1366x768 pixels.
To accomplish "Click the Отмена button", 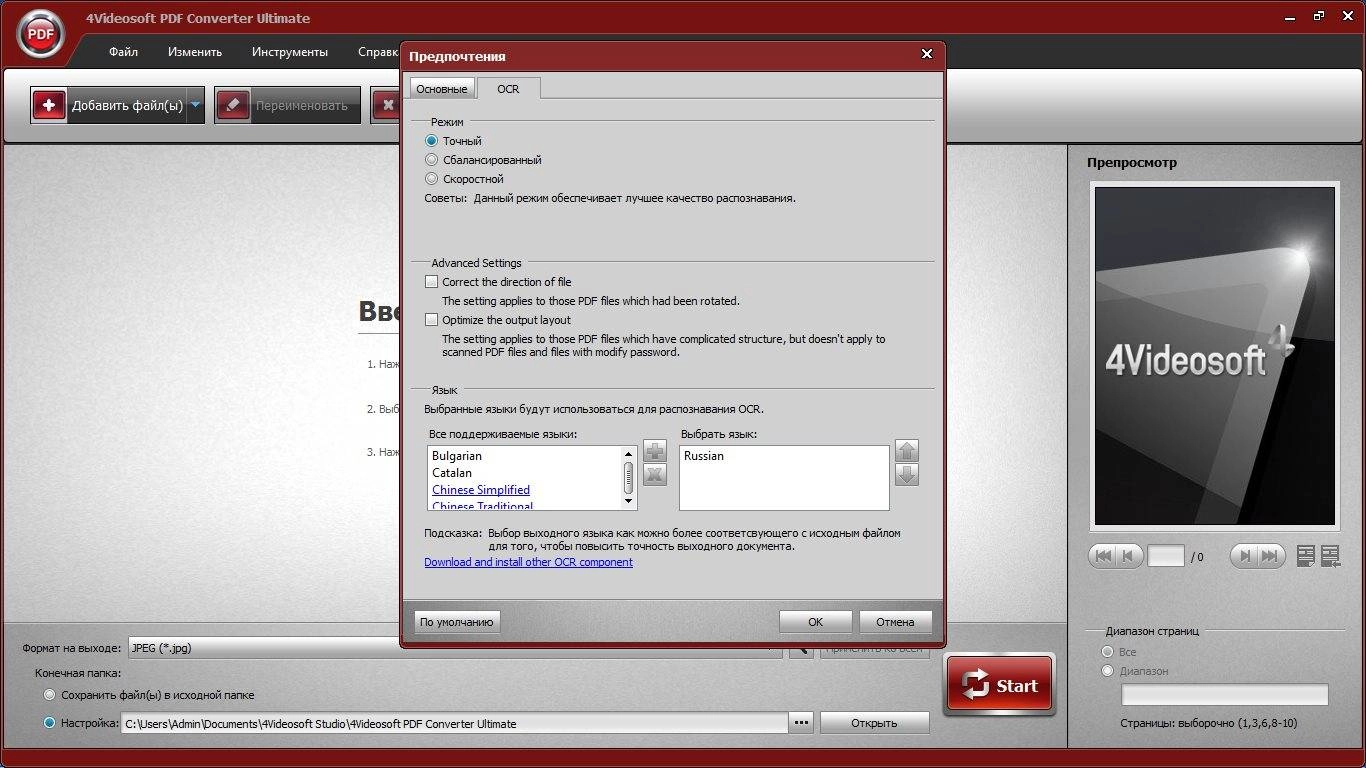I will tap(895, 622).
